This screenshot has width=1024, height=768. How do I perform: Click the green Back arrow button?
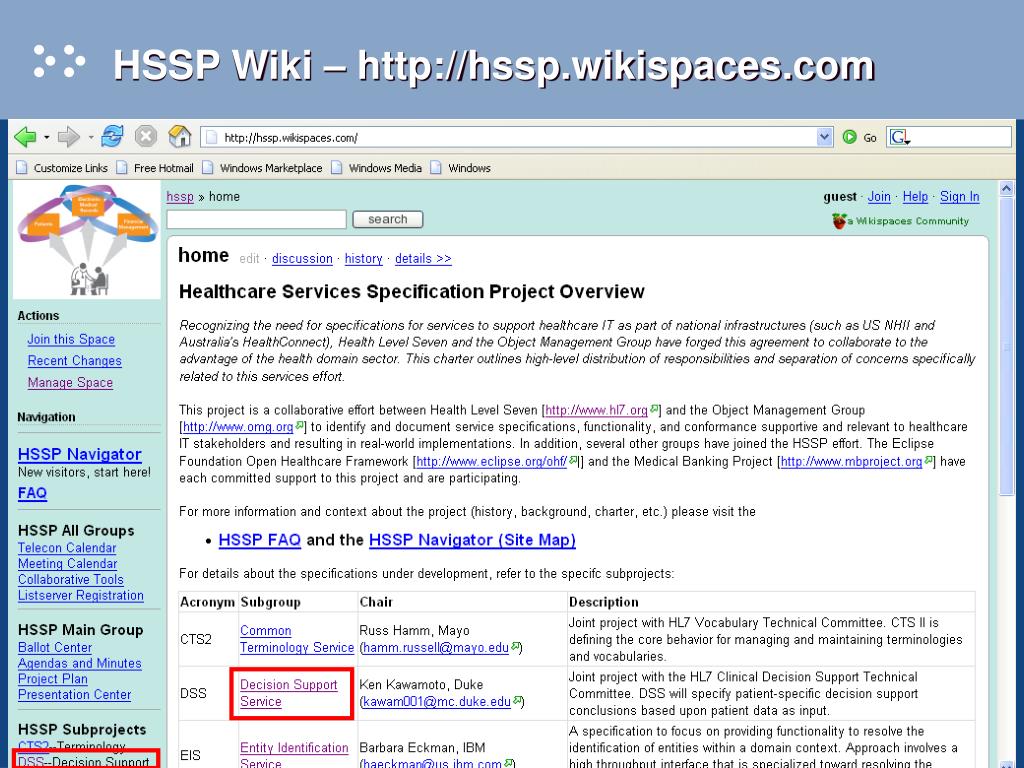click(x=25, y=137)
